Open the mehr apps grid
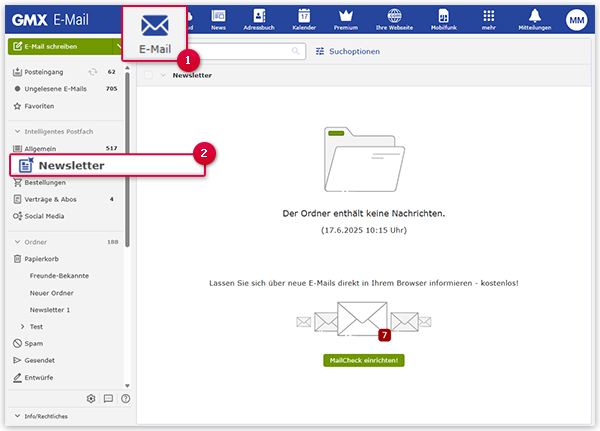600x431 pixels. pyautogui.click(x=489, y=20)
